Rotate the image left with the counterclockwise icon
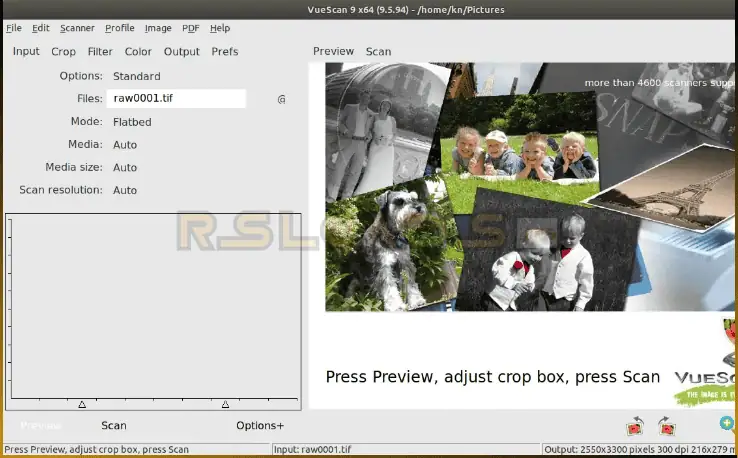738x458 pixels. pos(634,426)
